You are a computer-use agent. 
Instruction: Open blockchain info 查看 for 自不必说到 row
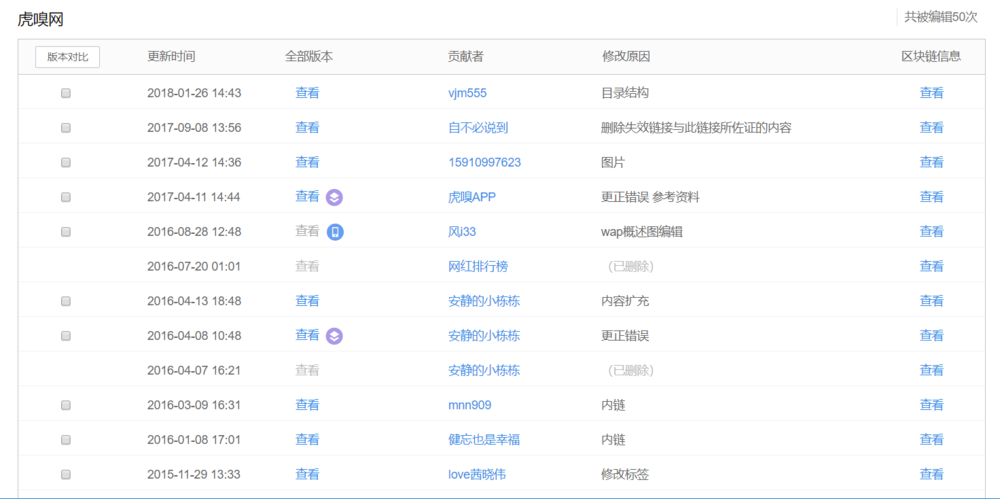click(931, 128)
